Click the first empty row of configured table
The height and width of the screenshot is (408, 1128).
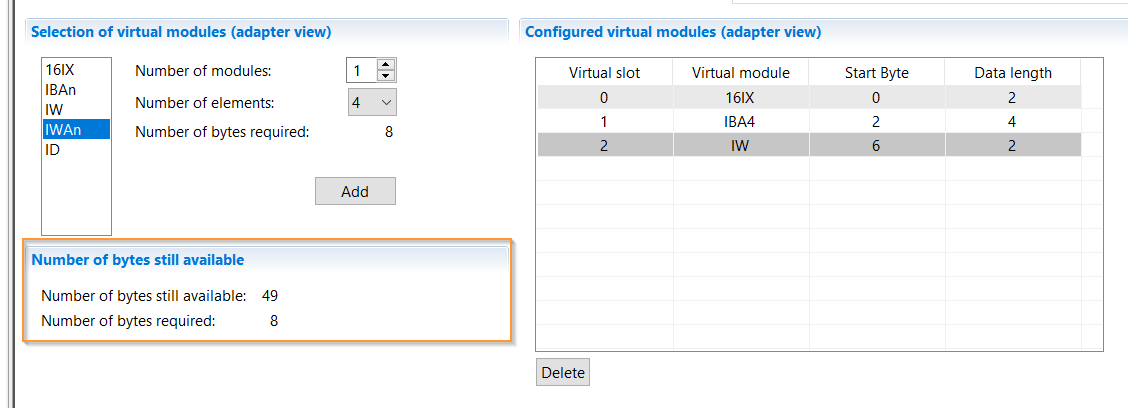(x=809, y=168)
